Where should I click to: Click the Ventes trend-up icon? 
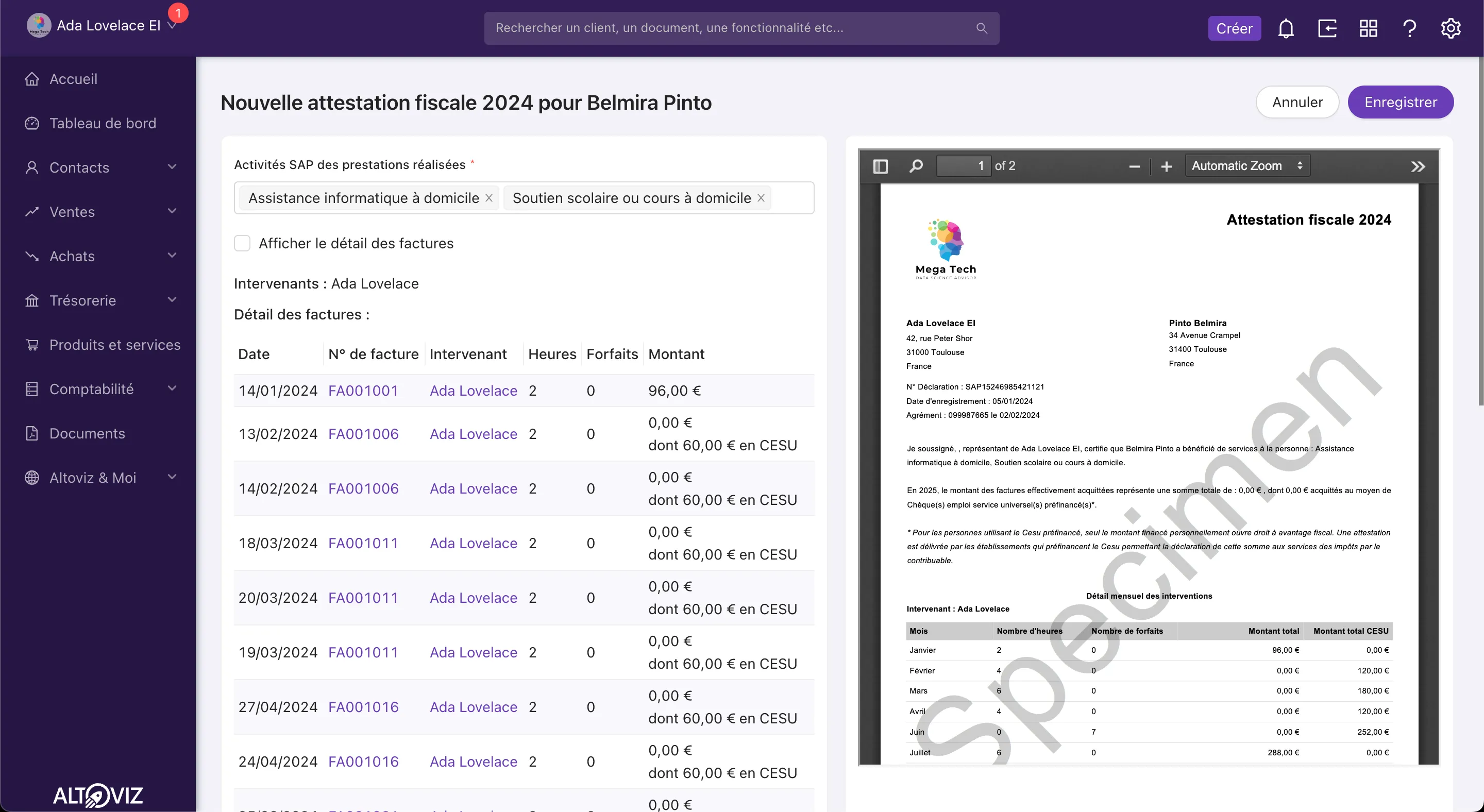tap(32, 212)
